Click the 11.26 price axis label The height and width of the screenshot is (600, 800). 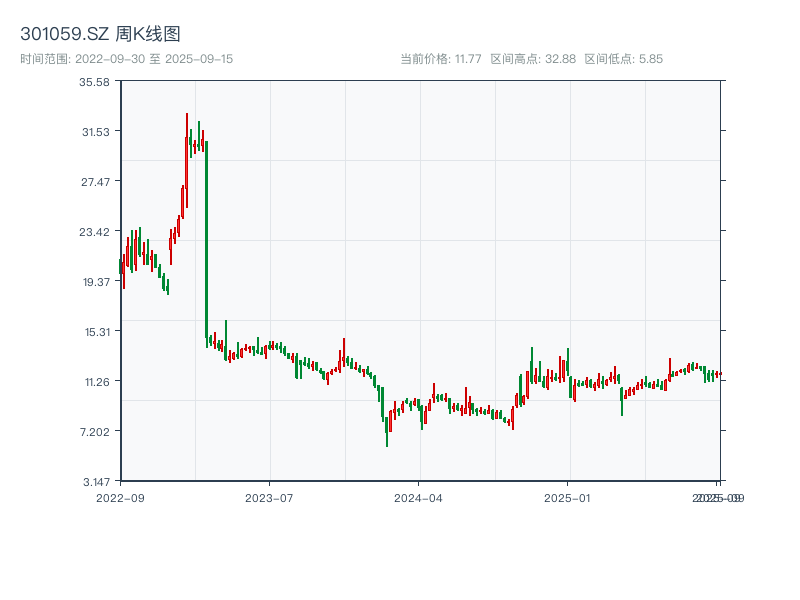pyautogui.click(x=95, y=382)
